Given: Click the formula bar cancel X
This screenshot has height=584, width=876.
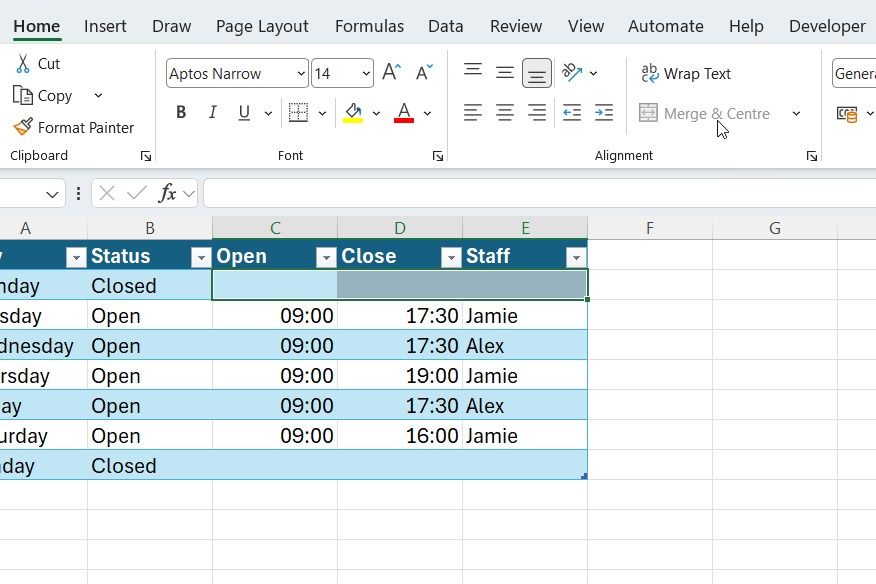Looking at the screenshot, I should (x=107, y=194).
